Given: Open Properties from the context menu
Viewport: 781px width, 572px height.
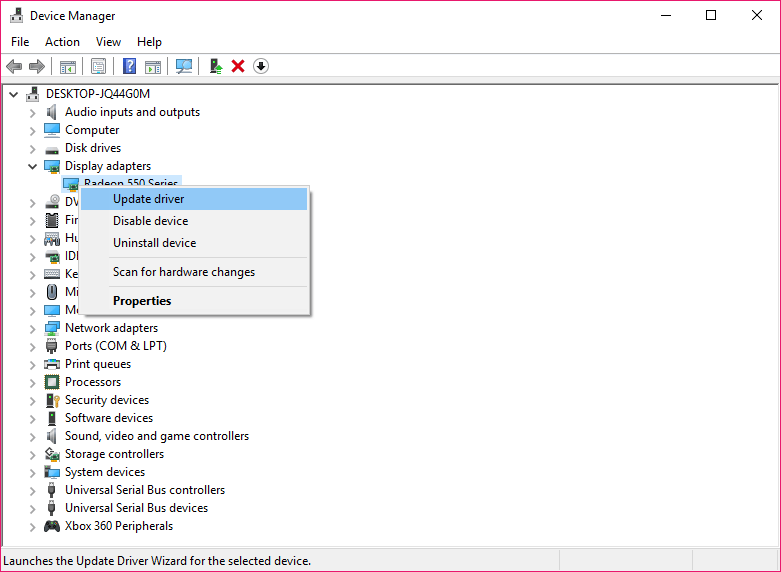Looking at the screenshot, I should [x=194, y=301].
